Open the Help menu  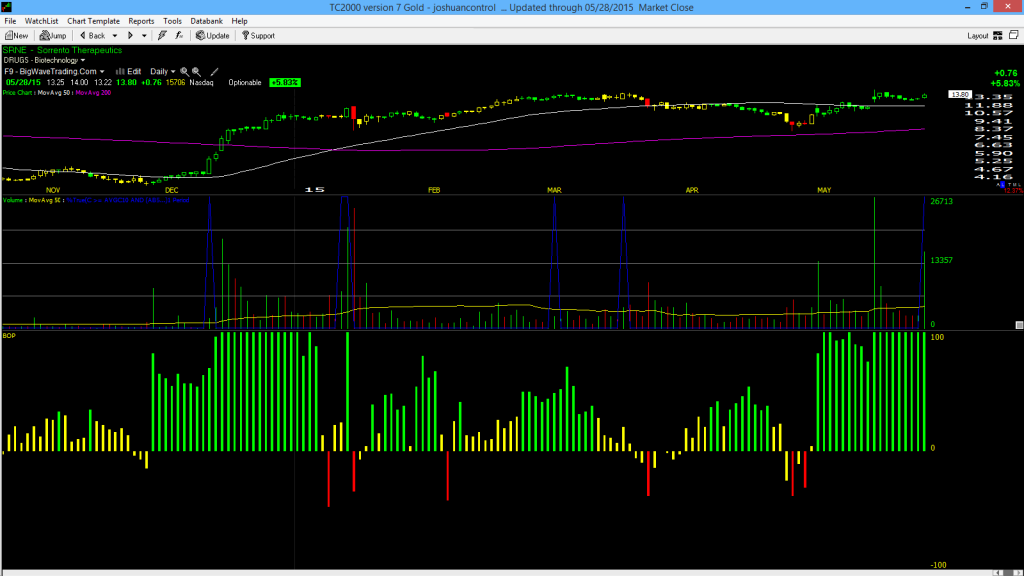click(240, 21)
